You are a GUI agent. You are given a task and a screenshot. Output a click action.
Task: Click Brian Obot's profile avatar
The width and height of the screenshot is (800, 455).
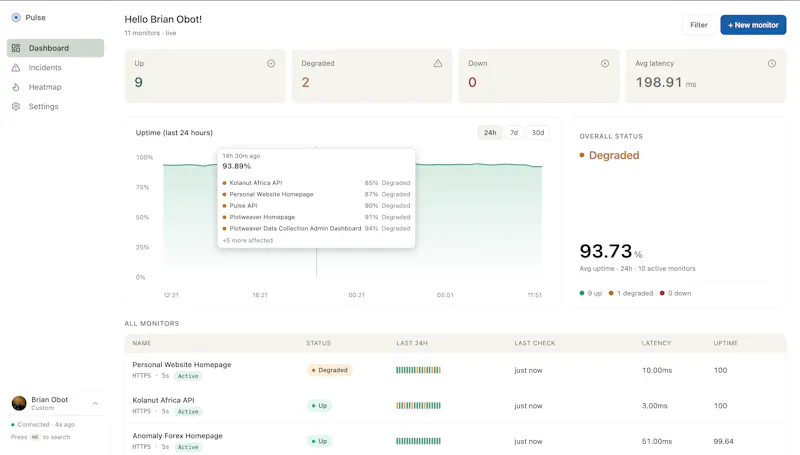click(19, 403)
